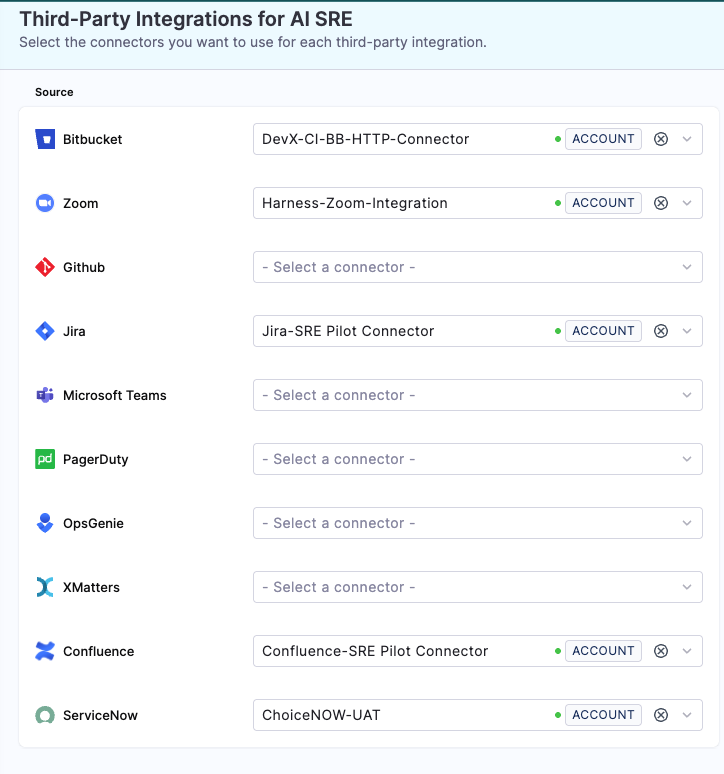Click the Third-Party Integrations for AI SRE heading
This screenshot has height=774, width=724.
click(x=186, y=19)
